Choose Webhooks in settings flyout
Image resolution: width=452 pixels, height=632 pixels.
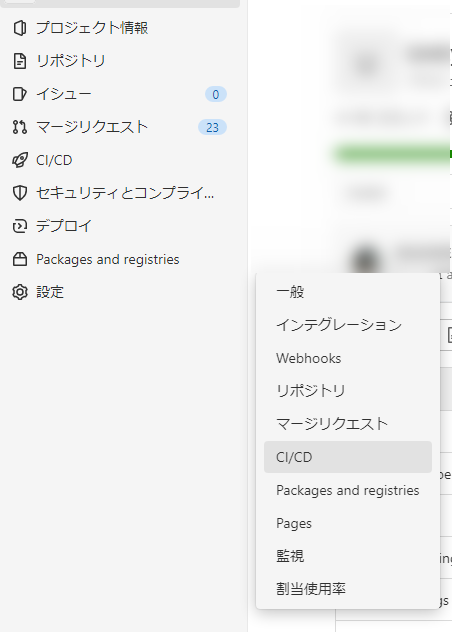click(x=348, y=358)
